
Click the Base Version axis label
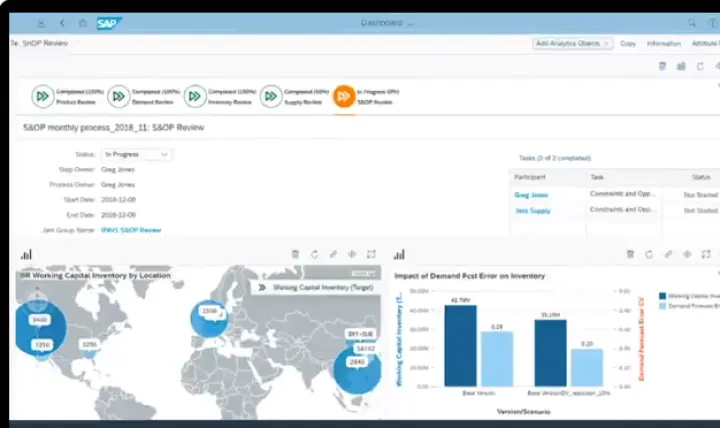coord(478,393)
